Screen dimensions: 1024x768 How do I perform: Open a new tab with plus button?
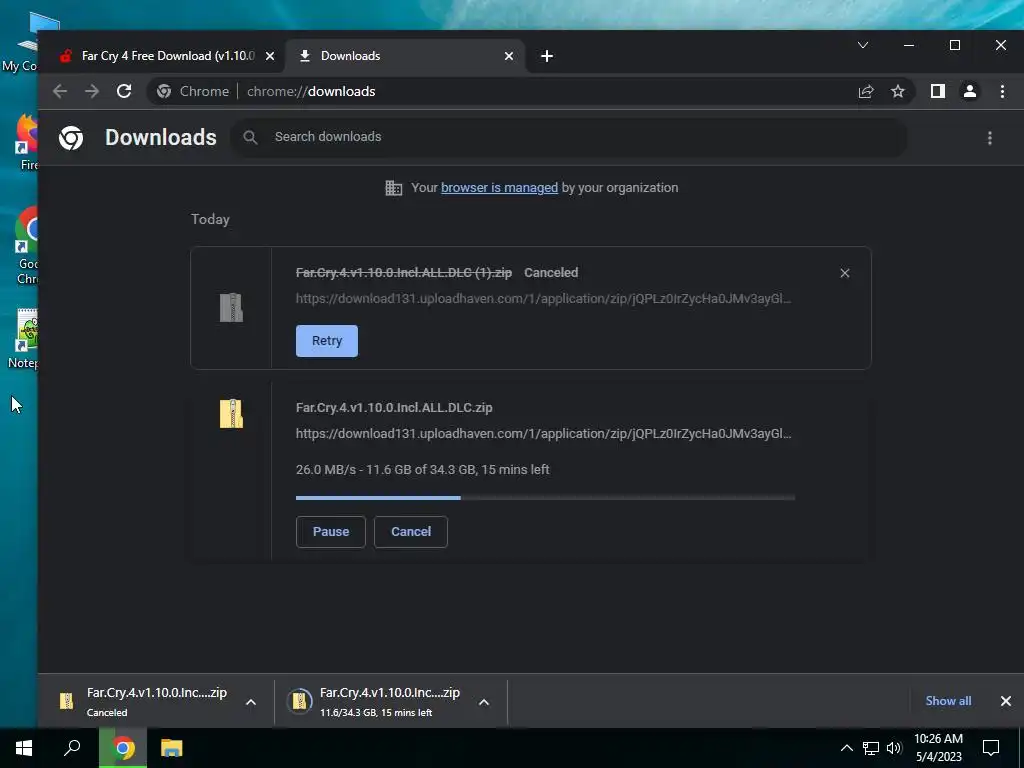(547, 56)
